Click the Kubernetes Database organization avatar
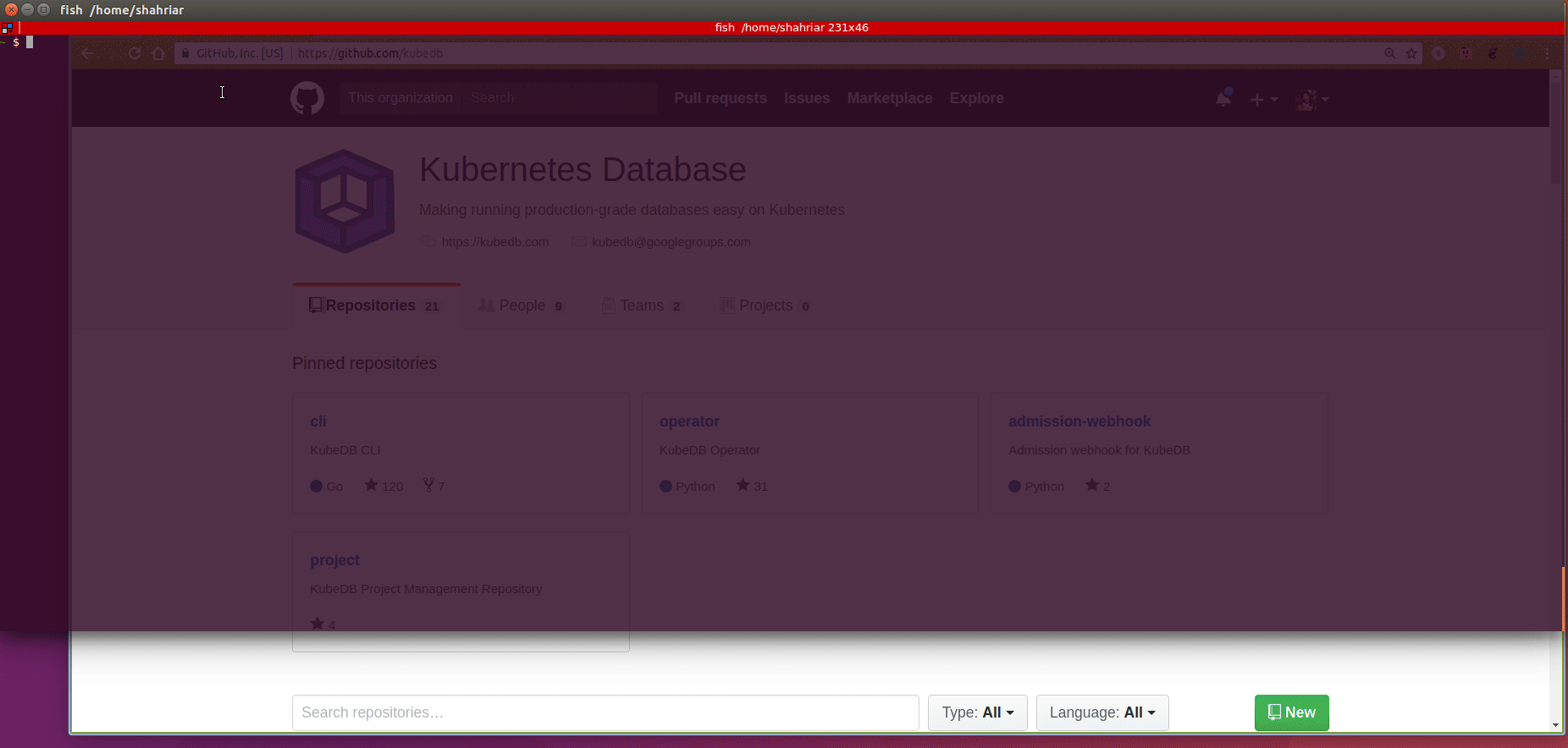The width and height of the screenshot is (1568, 748). click(x=344, y=201)
